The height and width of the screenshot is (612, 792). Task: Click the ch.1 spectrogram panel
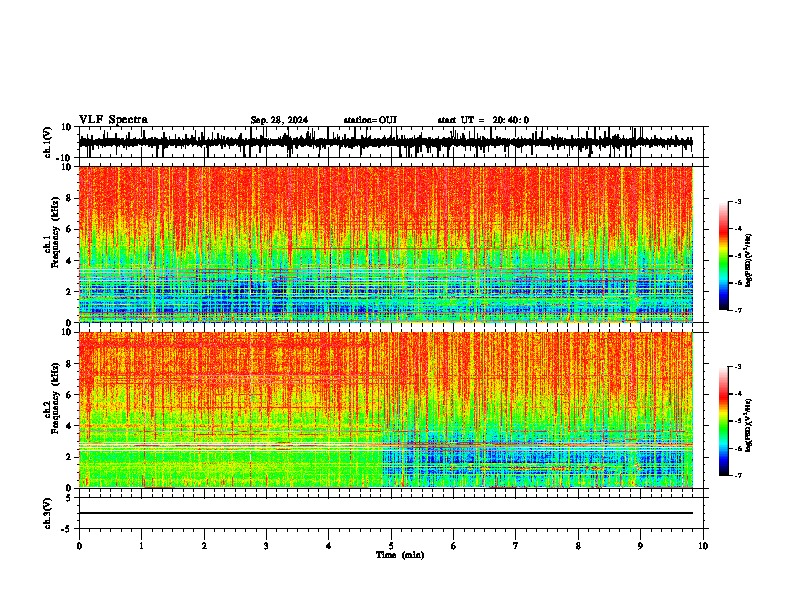[385, 244]
